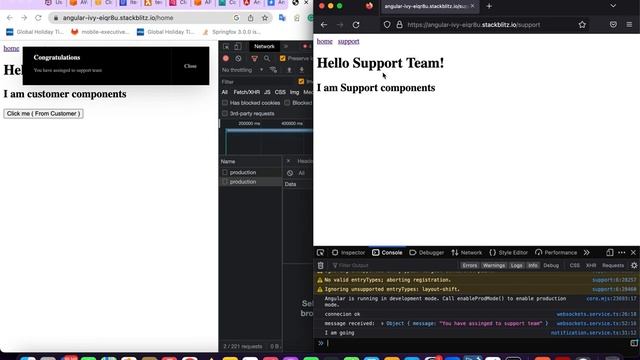Open Firefox's Pocket save icon

click(613, 25)
